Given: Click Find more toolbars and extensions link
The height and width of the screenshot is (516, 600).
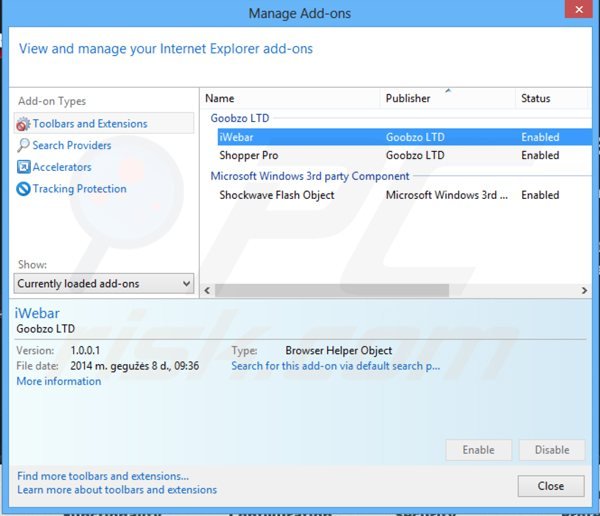Looking at the screenshot, I should [103, 476].
